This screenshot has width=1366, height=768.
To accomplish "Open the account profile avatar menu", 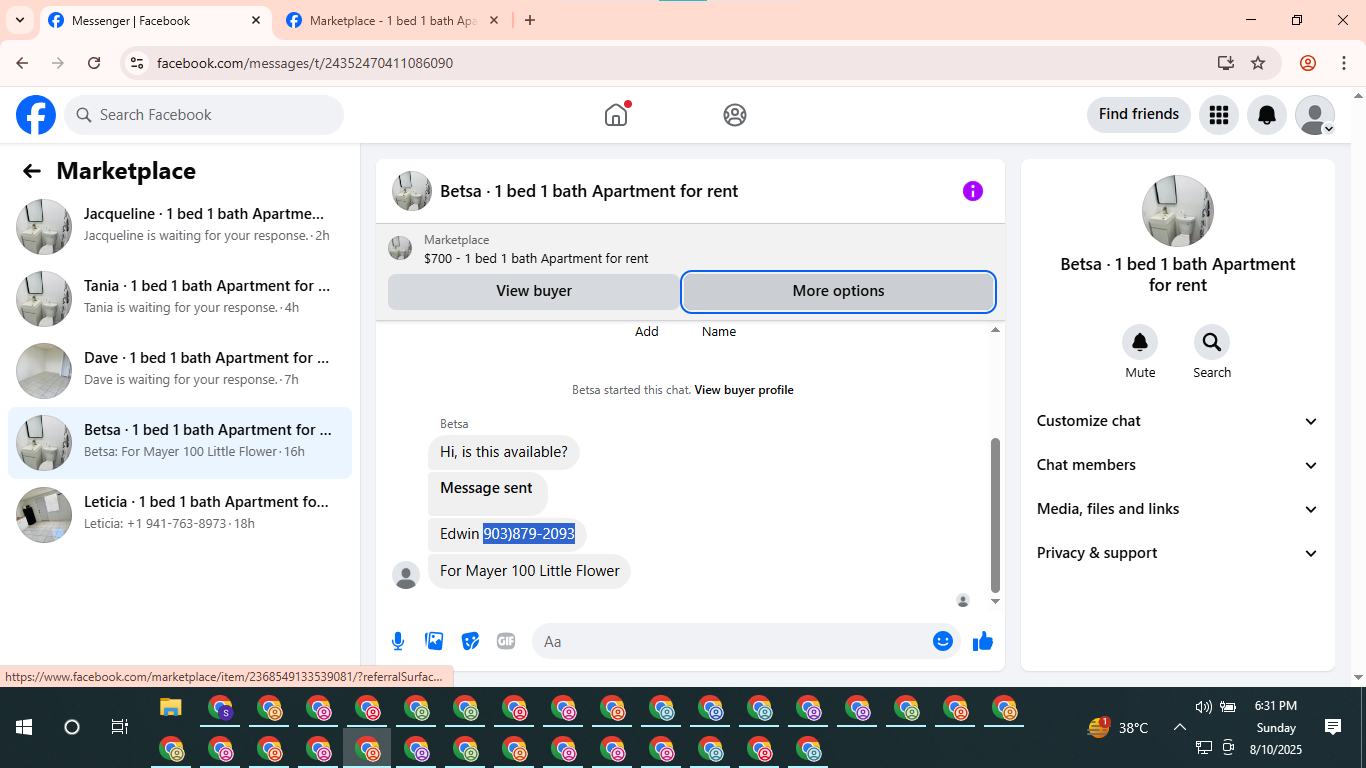I will [1315, 115].
